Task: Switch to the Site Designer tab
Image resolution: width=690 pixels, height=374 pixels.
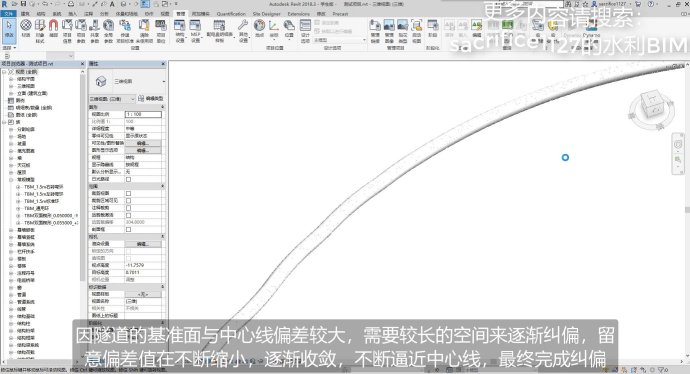Action: pyautogui.click(x=266, y=14)
